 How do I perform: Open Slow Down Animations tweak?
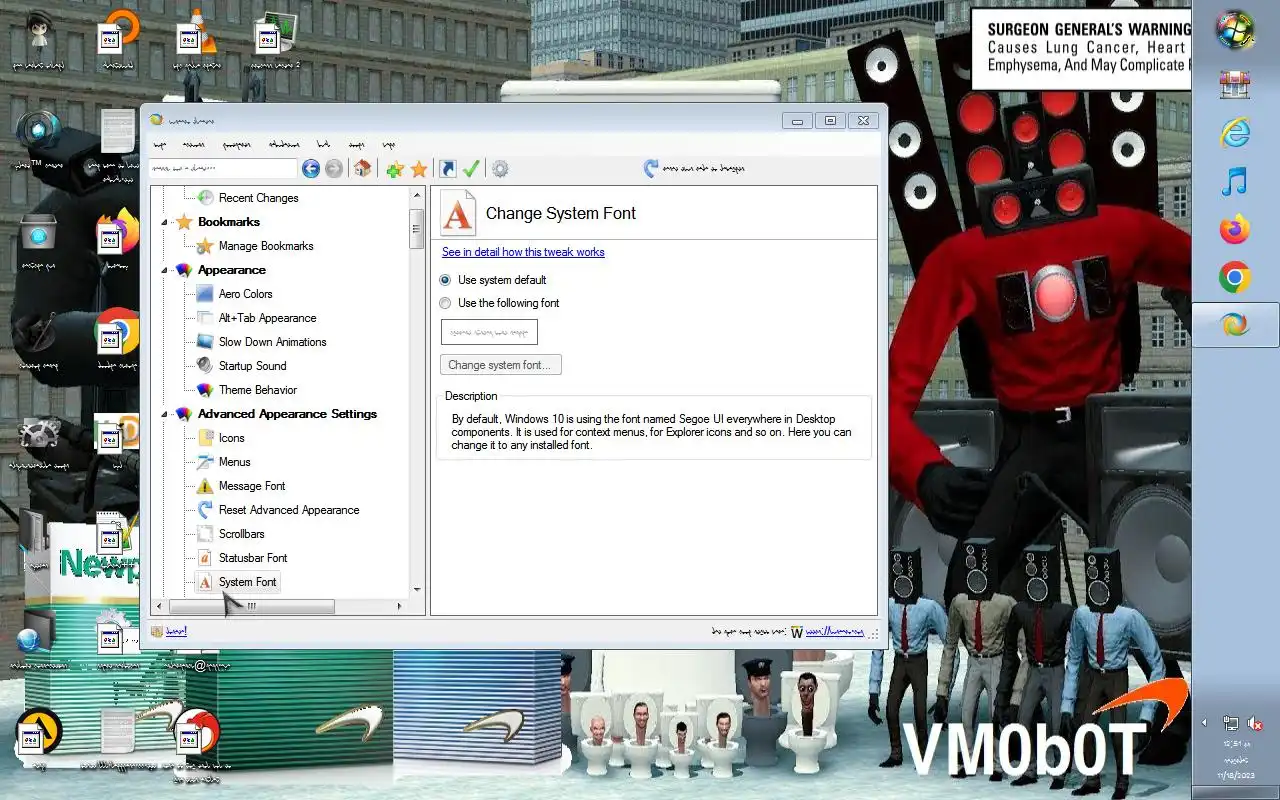pyautogui.click(x=272, y=342)
